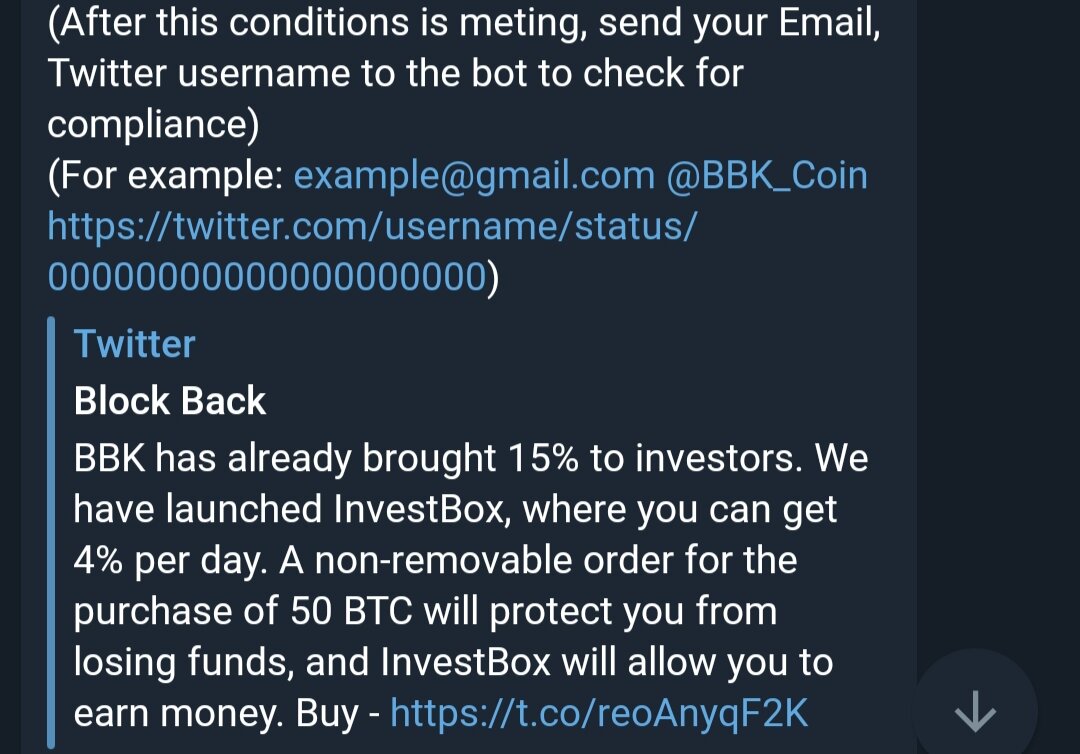Click the Twitter preview site name

tap(134, 344)
